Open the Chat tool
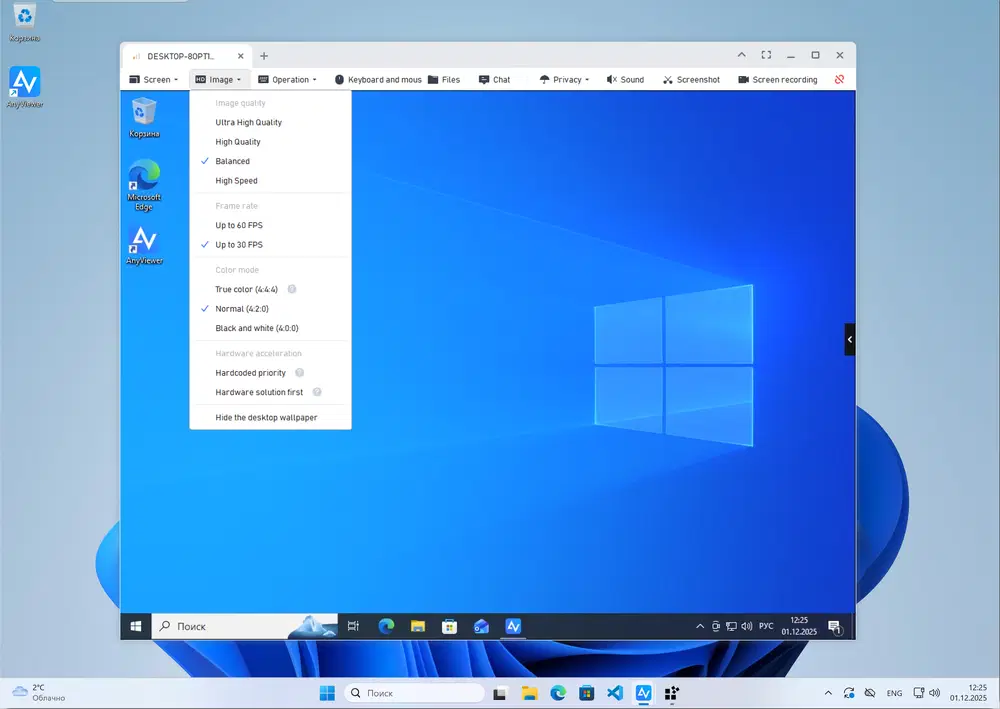 (x=495, y=80)
